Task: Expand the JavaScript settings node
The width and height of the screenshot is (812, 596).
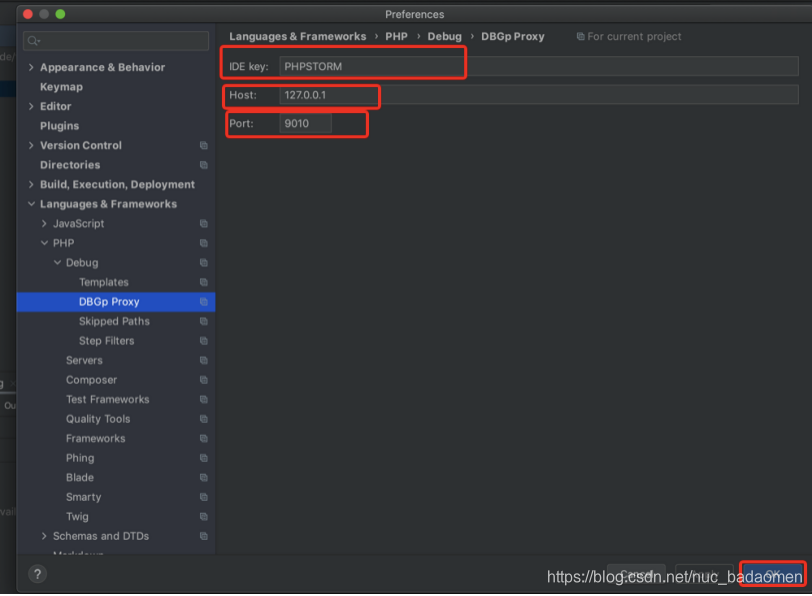Action: 44,223
